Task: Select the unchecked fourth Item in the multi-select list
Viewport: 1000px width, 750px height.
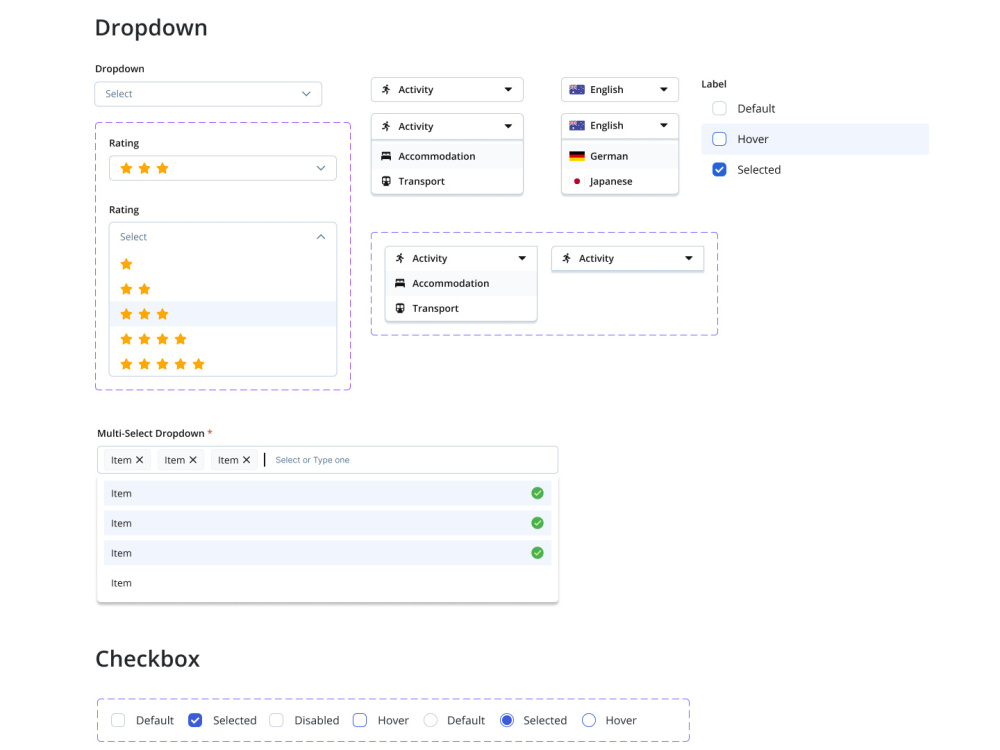Action: tap(327, 583)
